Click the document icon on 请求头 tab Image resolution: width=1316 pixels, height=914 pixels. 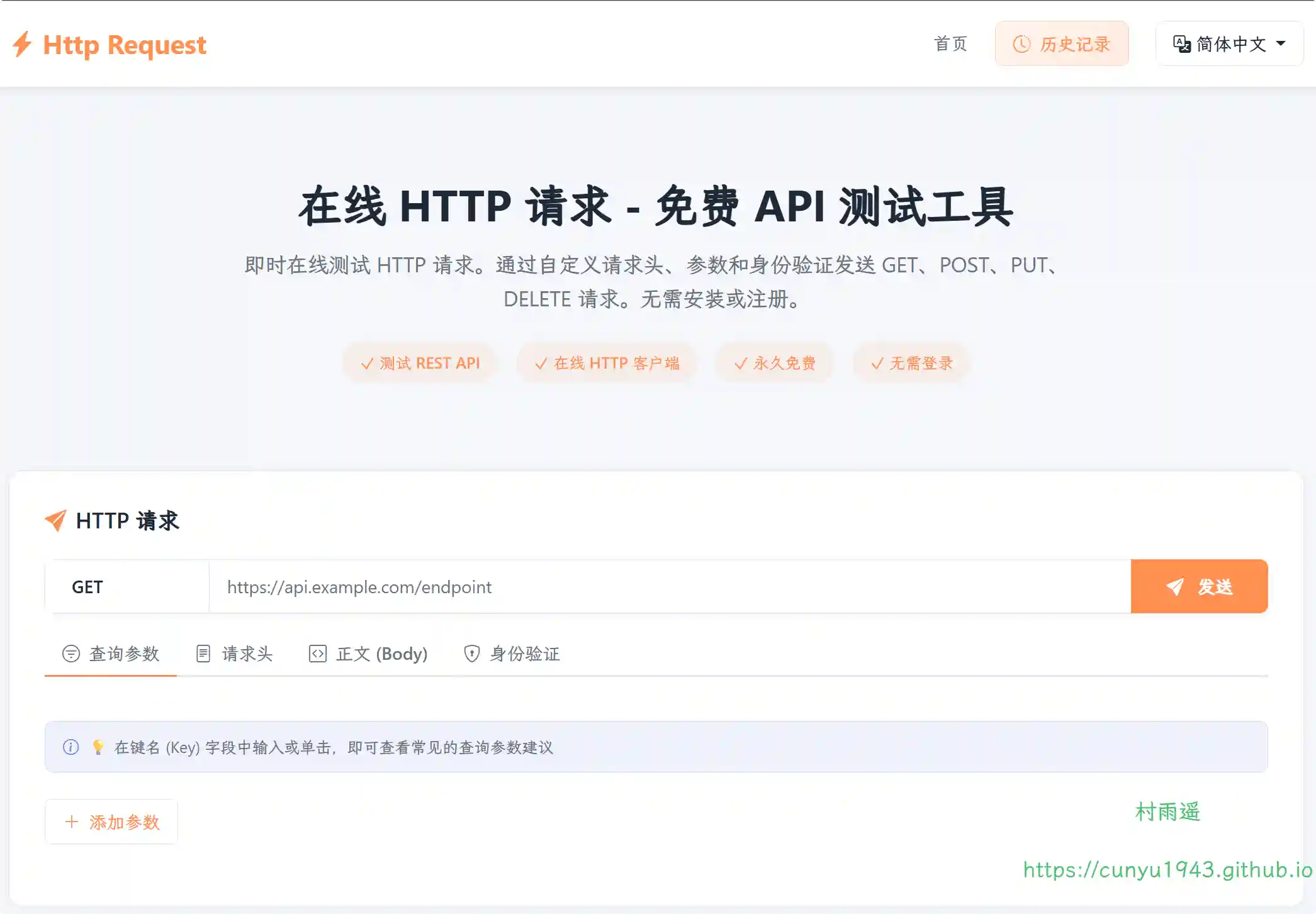(x=203, y=654)
